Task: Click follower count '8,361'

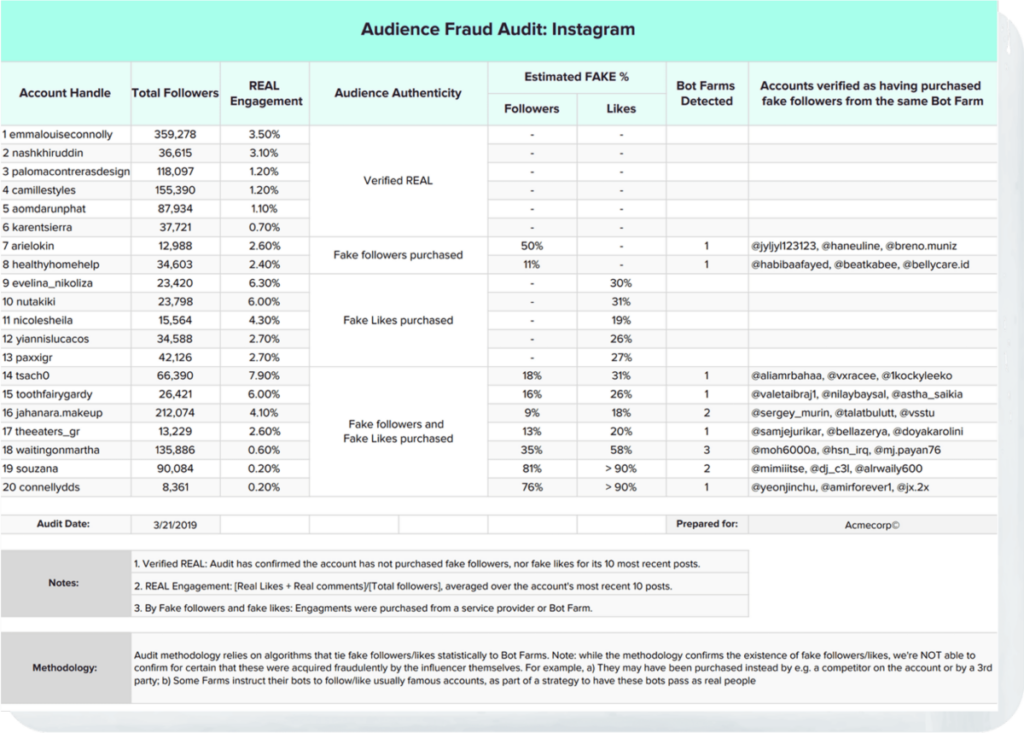Action: (x=175, y=487)
